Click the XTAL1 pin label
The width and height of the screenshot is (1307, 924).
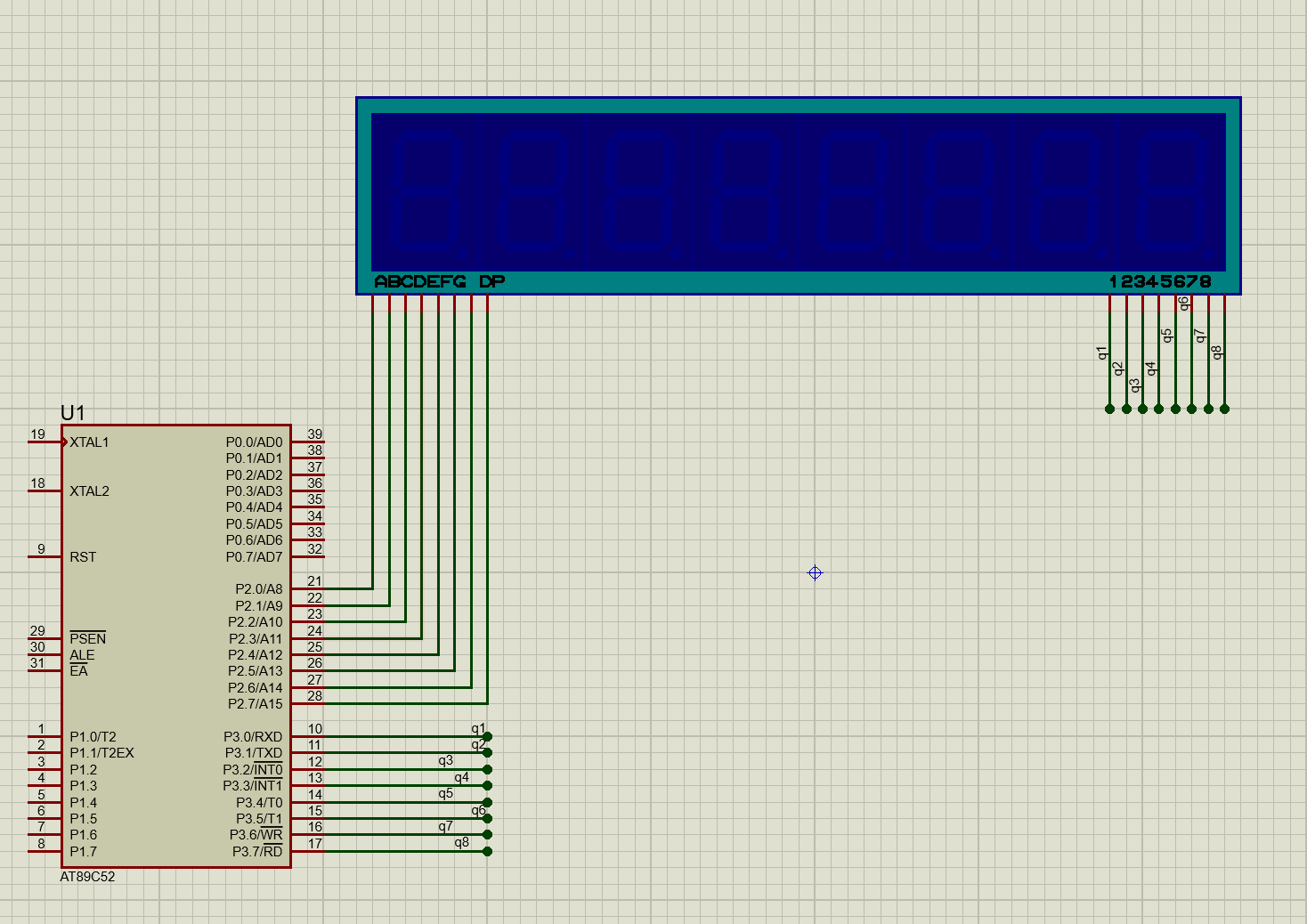coord(89,442)
